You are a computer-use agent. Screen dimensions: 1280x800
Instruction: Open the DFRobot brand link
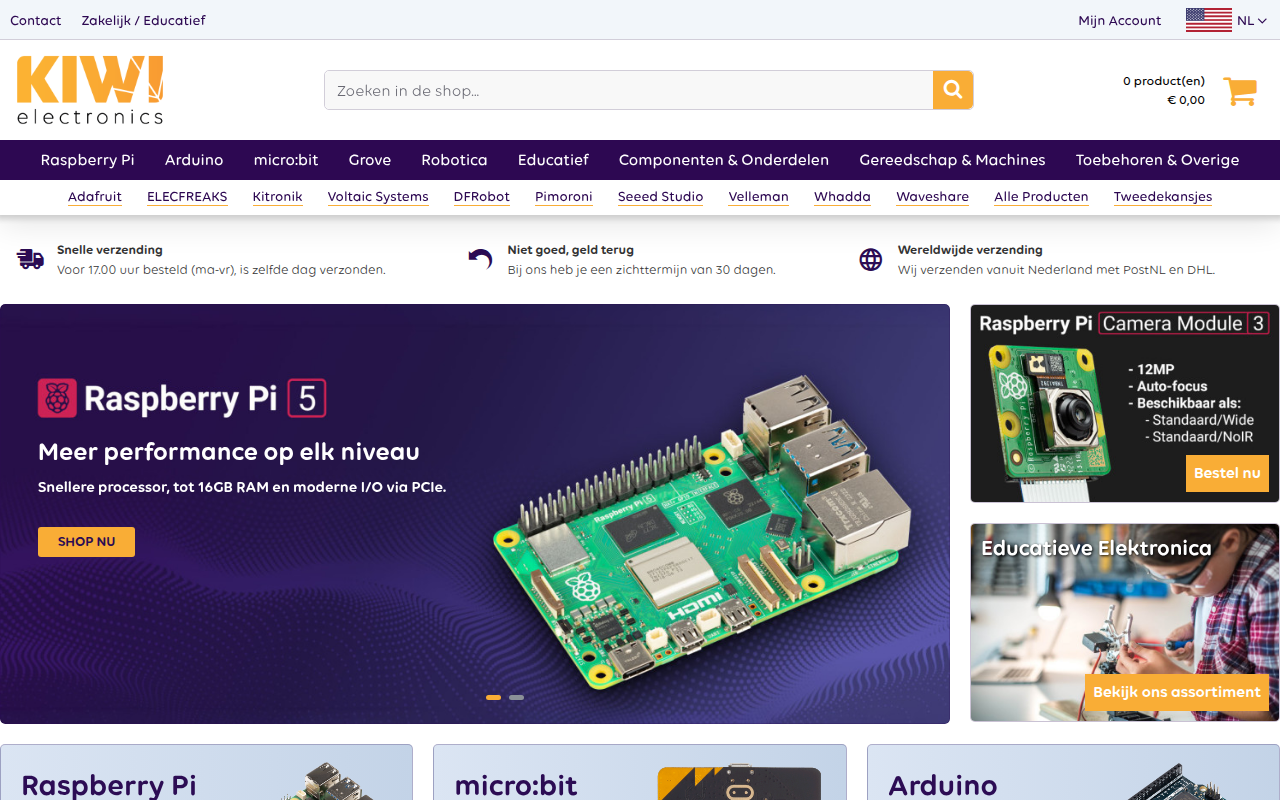pos(482,197)
